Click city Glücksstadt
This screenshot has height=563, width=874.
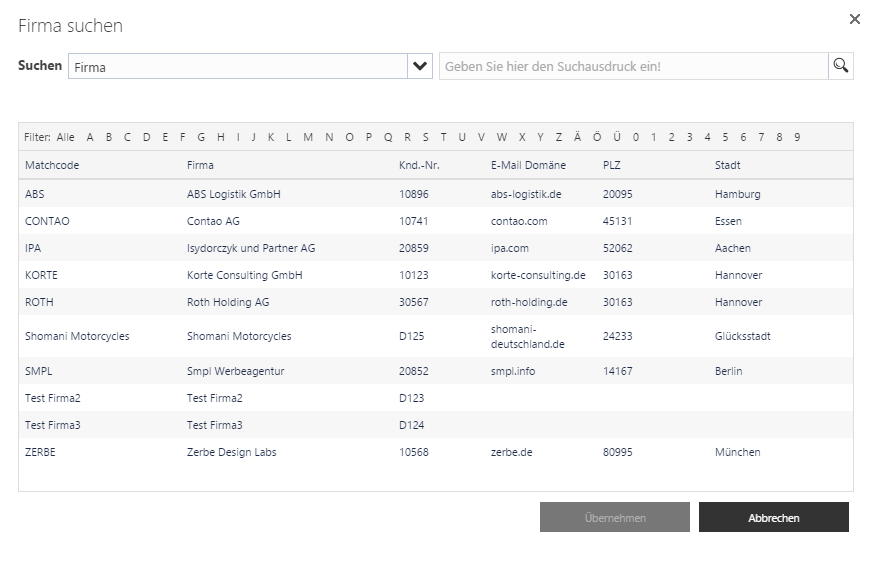pos(742,336)
